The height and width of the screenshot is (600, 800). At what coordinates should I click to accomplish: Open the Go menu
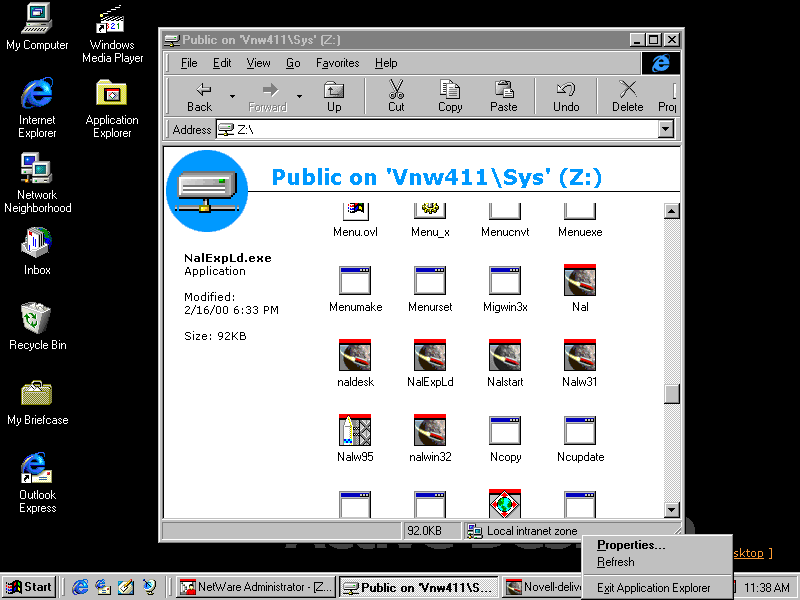click(293, 63)
